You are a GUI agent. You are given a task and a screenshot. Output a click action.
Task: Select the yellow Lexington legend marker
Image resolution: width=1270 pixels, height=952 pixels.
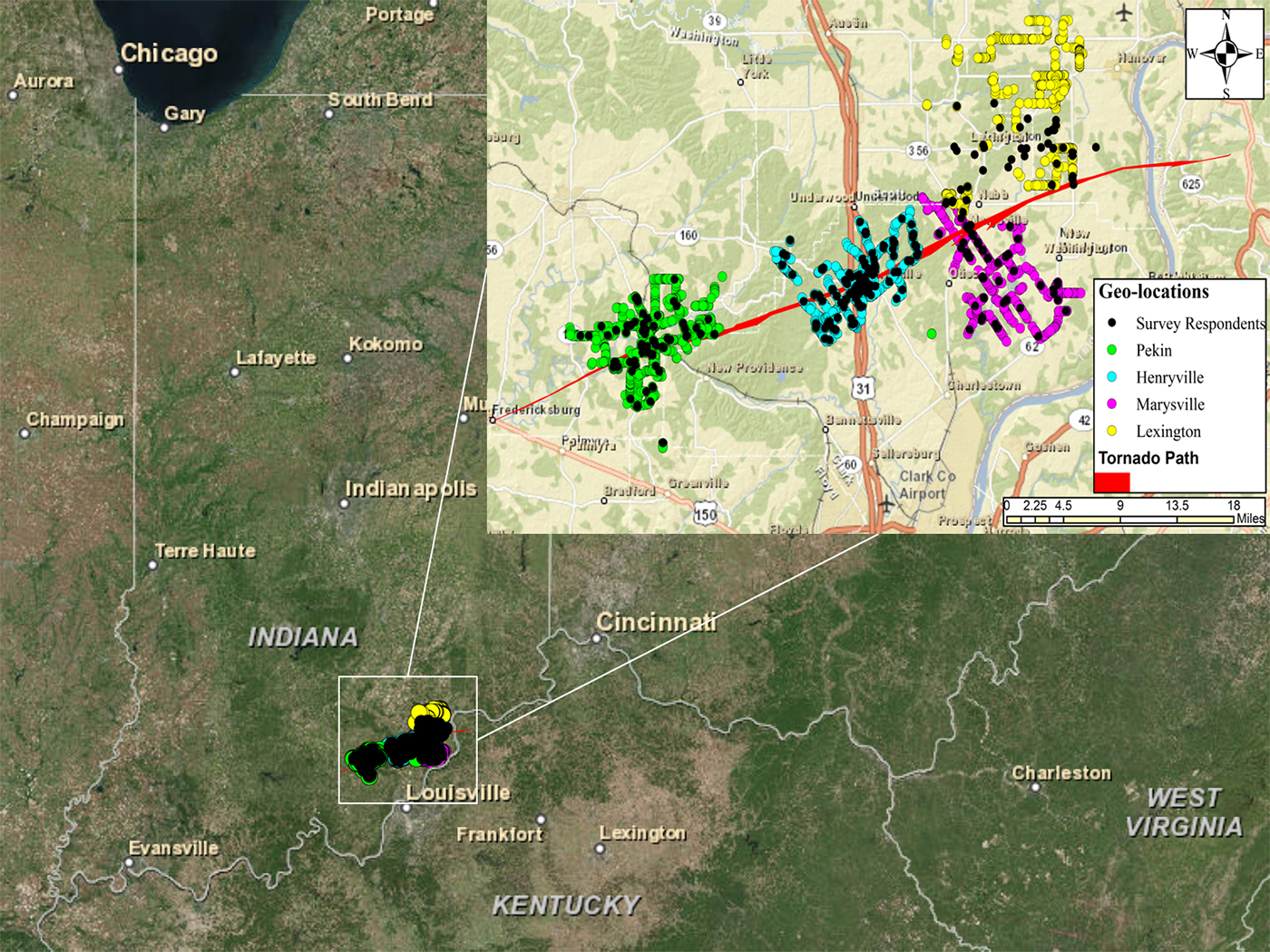pyautogui.click(x=1111, y=432)
